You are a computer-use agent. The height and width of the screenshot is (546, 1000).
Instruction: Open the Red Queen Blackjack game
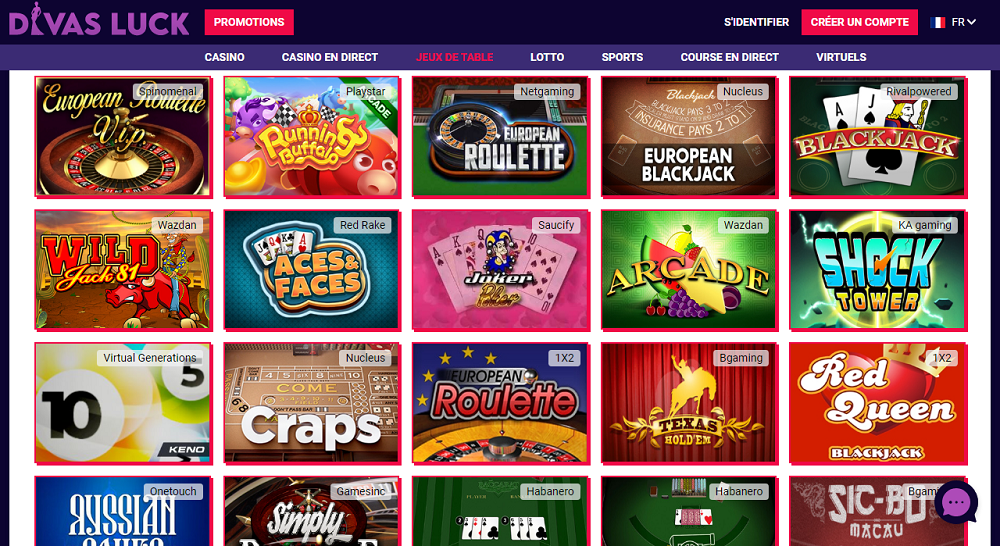878,403
